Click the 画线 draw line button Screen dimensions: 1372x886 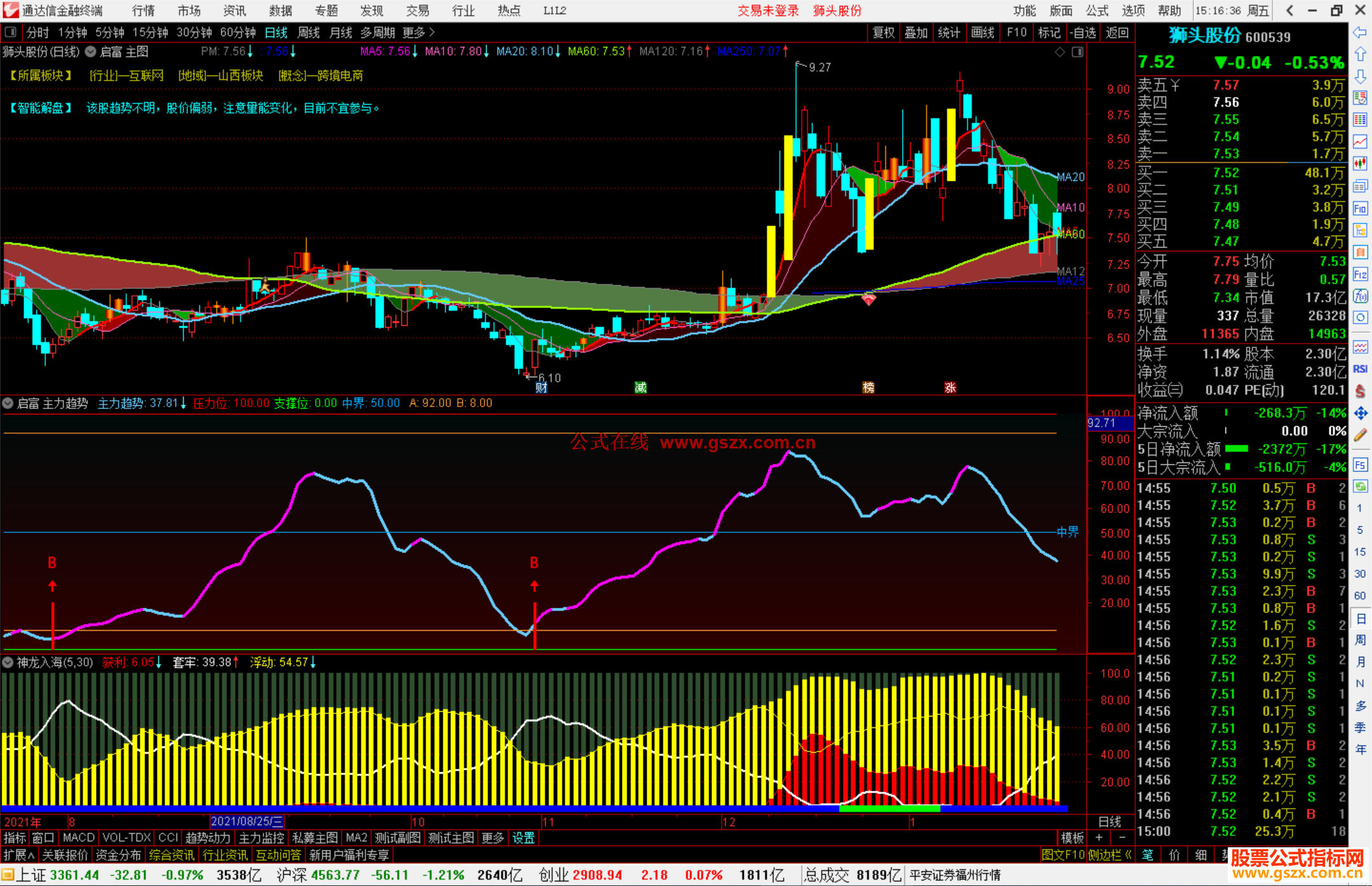pos(983,32)
